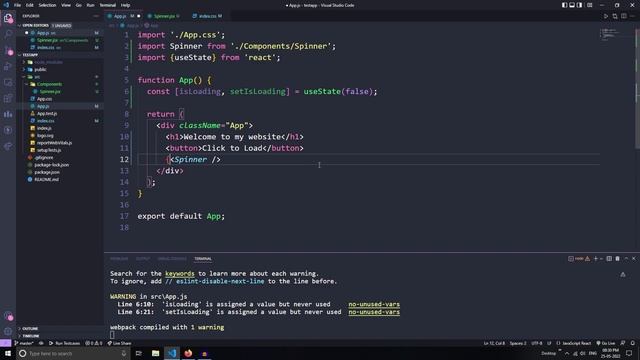
Task: Click Live Share in status bar
Action: tap(119, 343)
